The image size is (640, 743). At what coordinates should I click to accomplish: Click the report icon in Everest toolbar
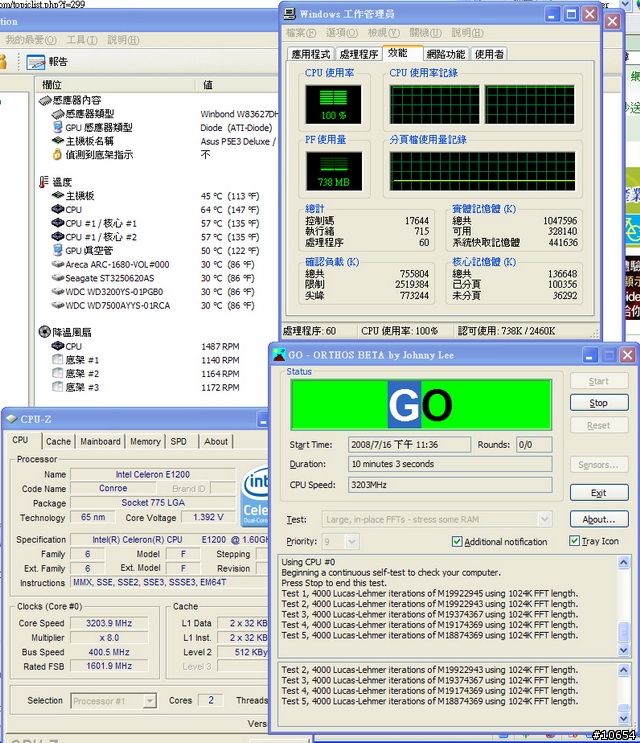(x=36, y=62)
